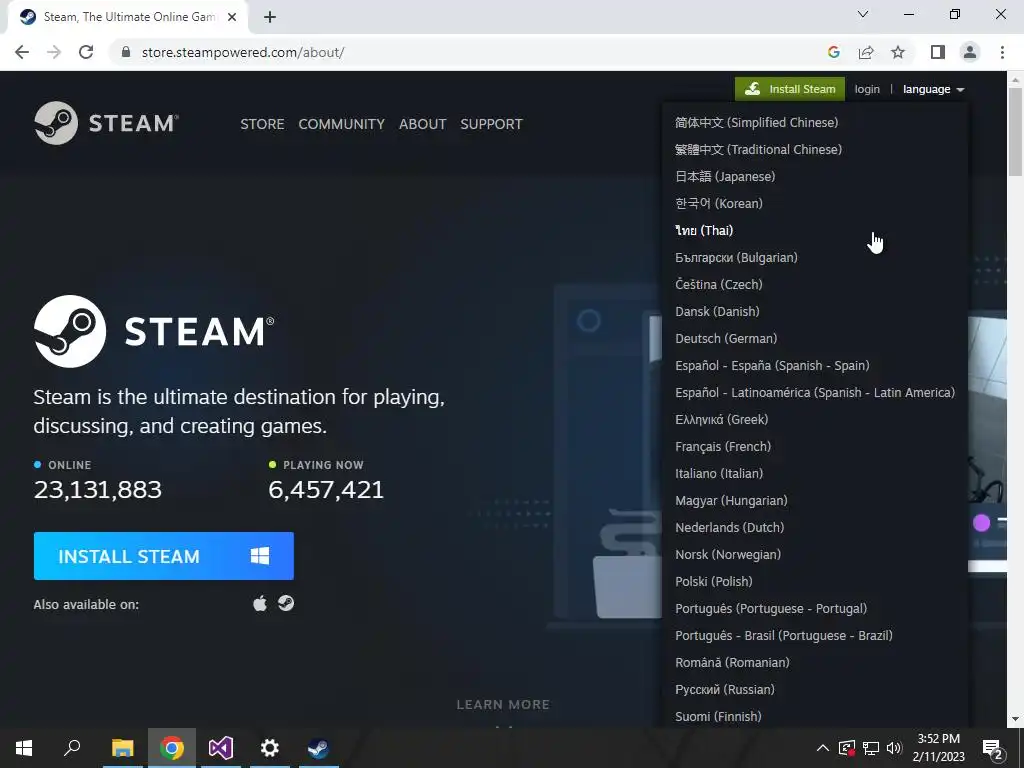Click the green Install Steam button

790,89
